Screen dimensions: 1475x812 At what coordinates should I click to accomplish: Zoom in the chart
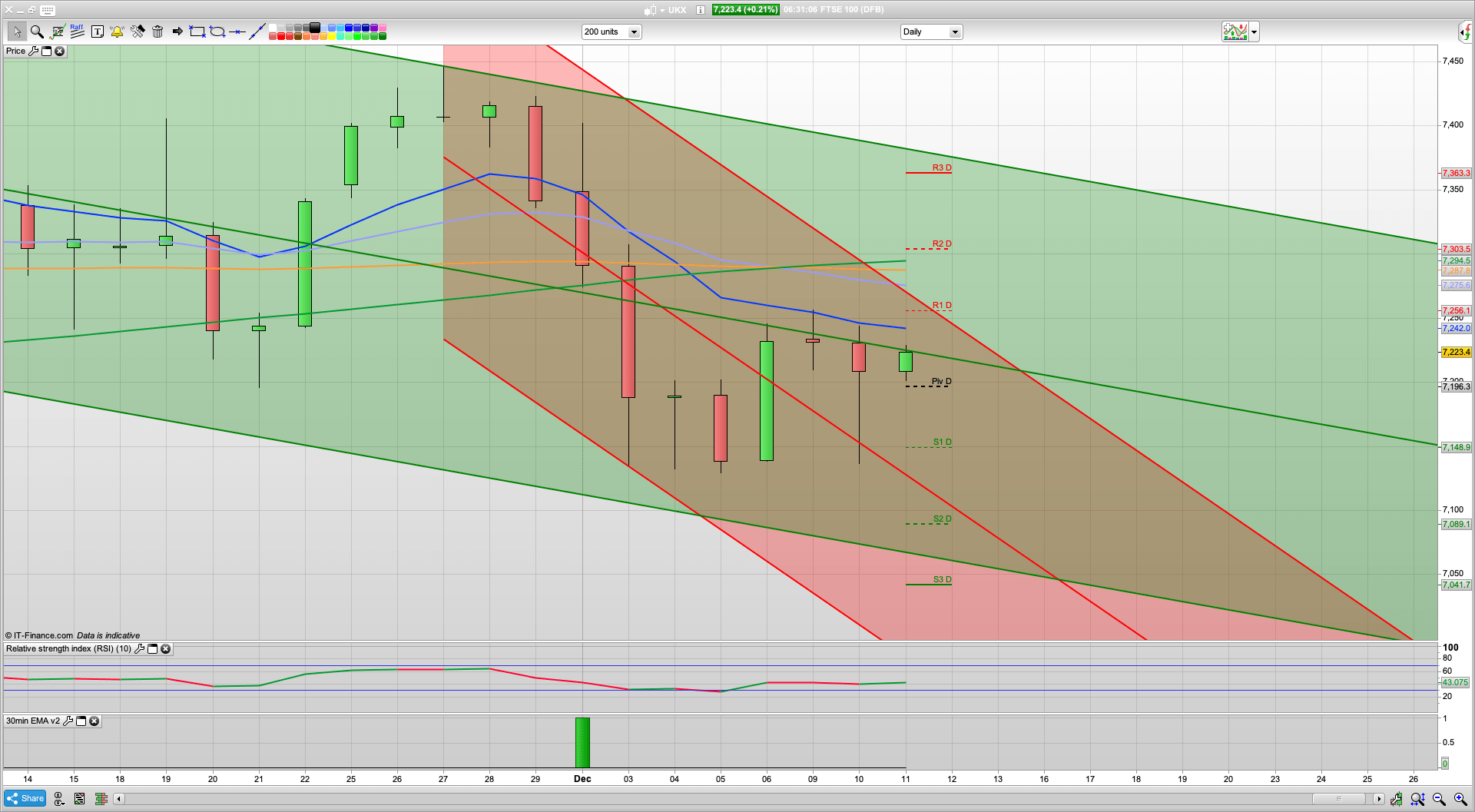click(1460, 799)
